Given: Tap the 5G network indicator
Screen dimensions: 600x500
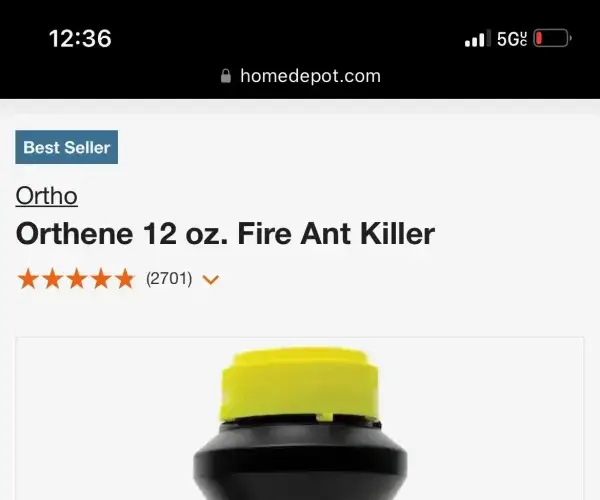Looking at the screenshot, I should coord(512,39).
